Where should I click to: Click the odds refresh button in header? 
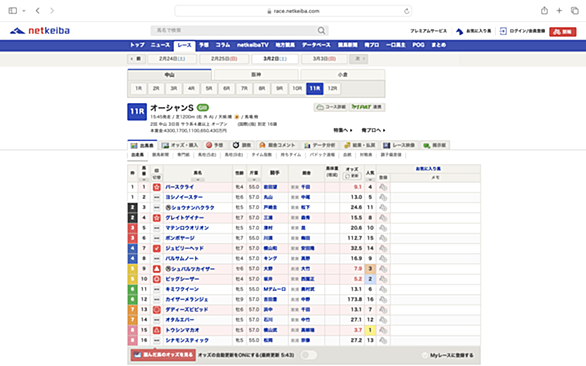[352, 176]
